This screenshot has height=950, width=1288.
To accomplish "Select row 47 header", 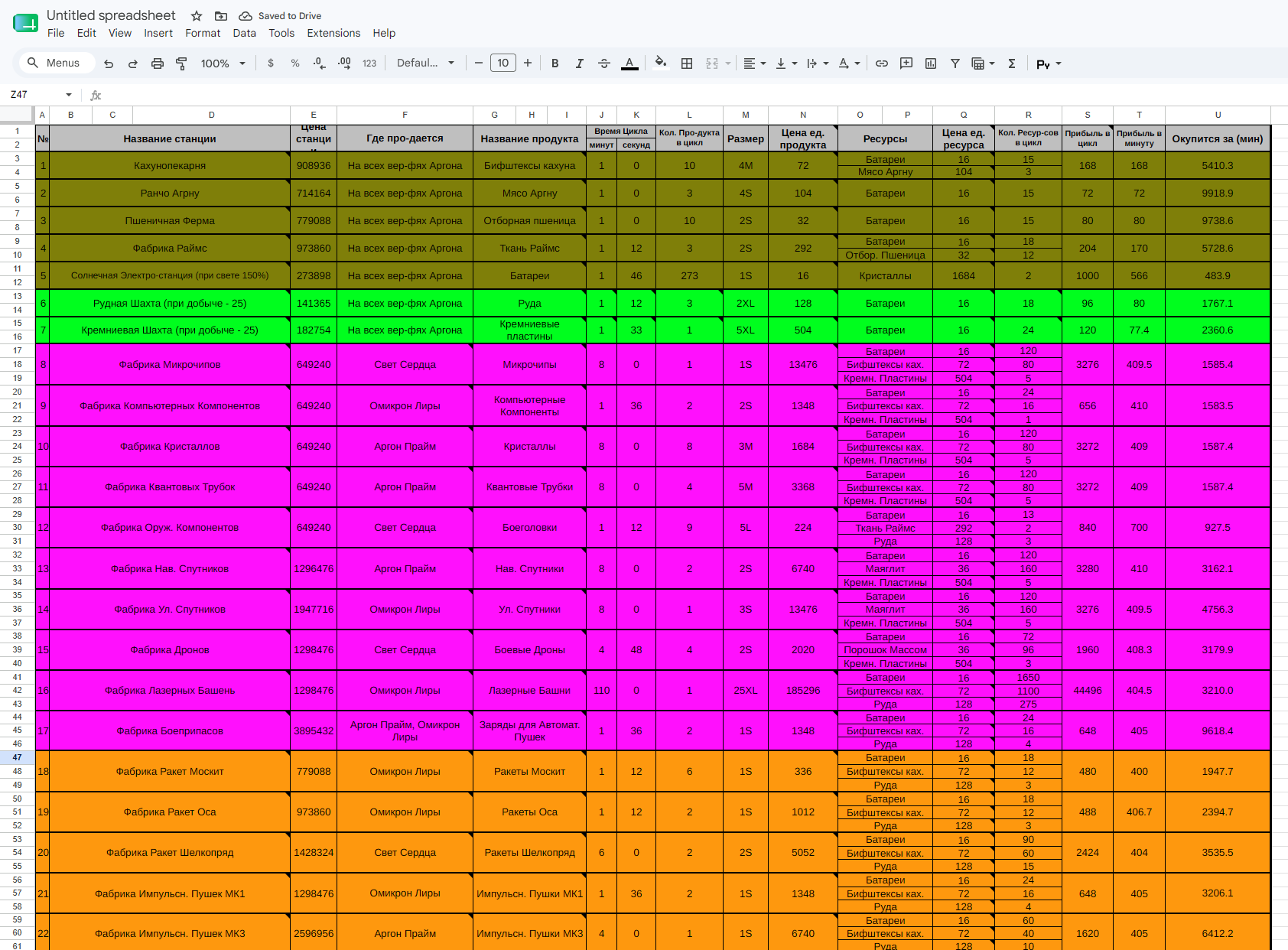I will pos(17,757).
